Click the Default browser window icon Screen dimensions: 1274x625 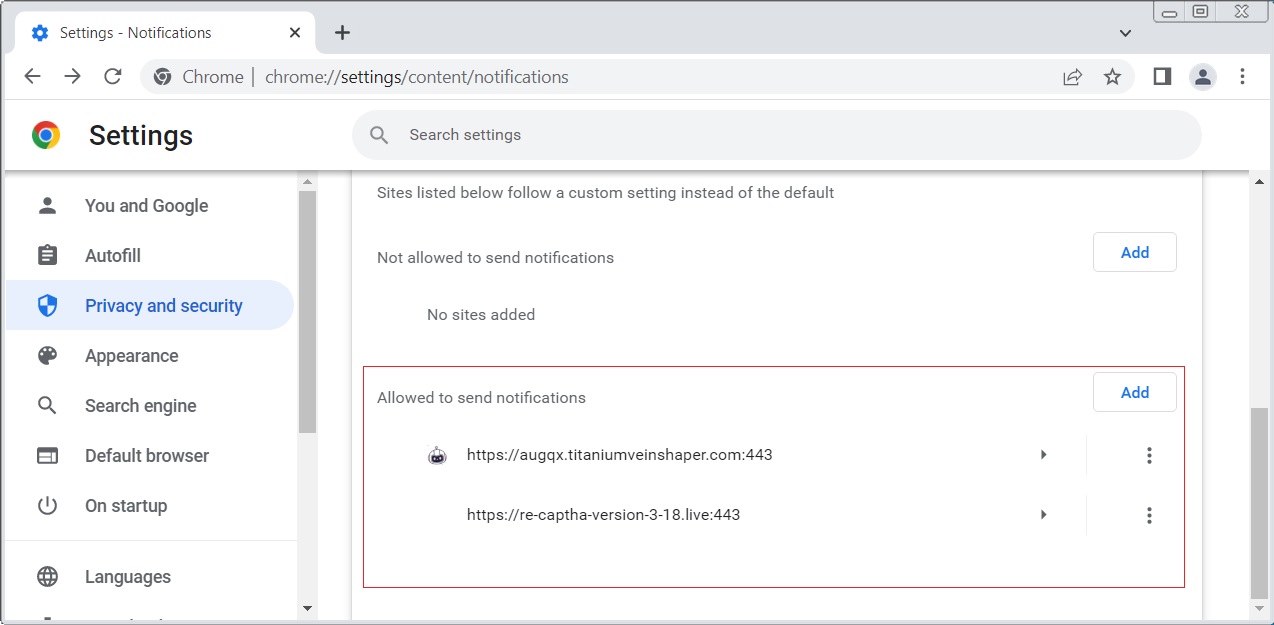(47, 455)
